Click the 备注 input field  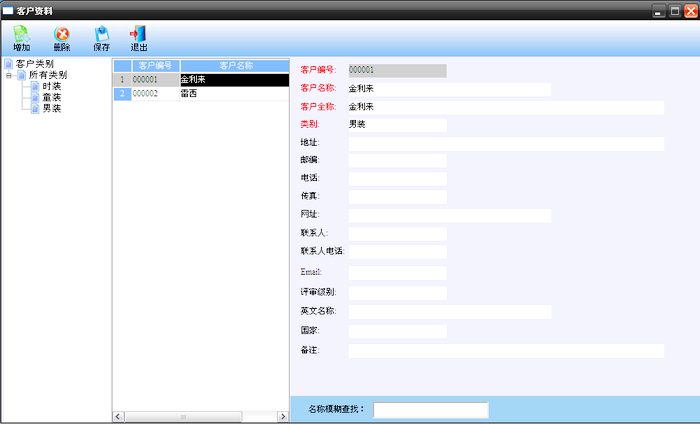[x=505, y=351]
